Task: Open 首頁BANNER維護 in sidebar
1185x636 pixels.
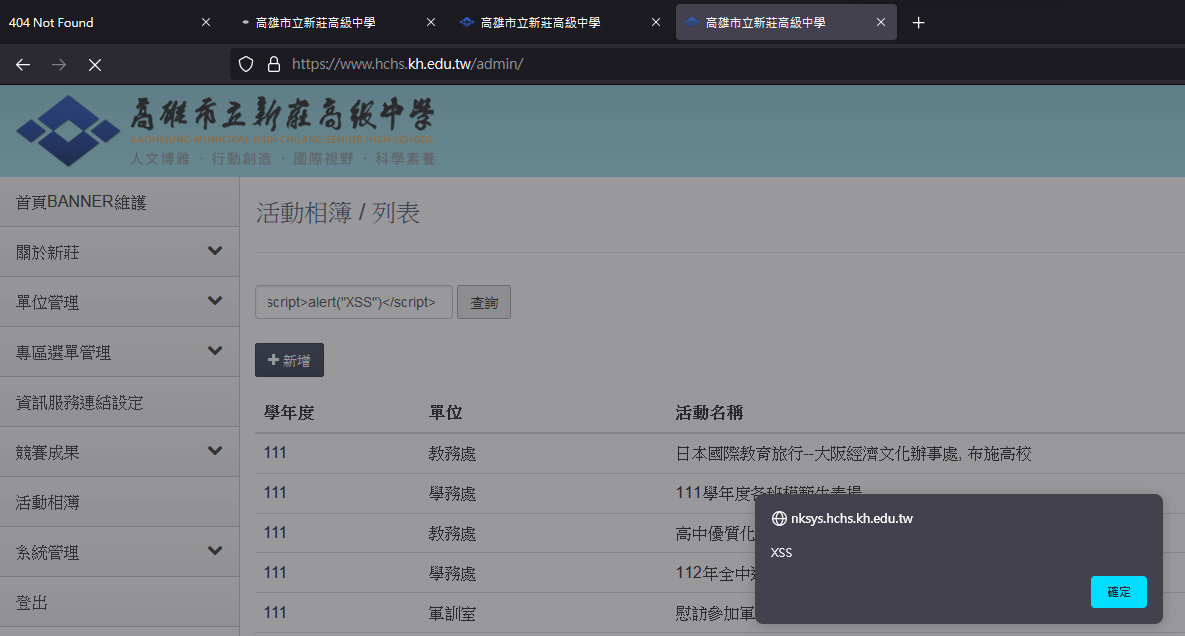Action: (119, 202)
